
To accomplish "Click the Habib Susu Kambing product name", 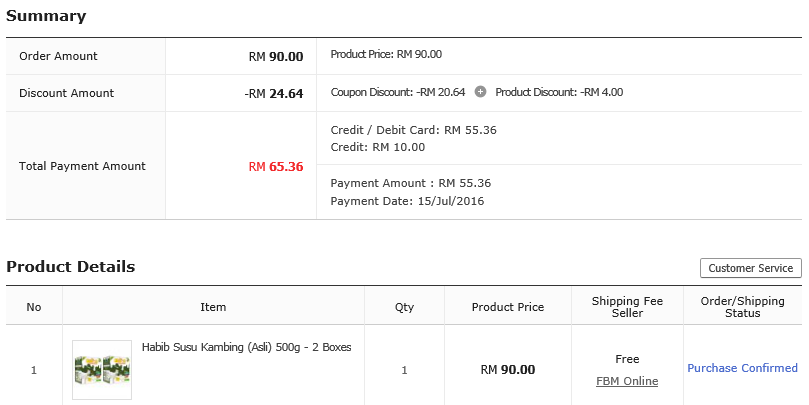I will click(246, 347).
